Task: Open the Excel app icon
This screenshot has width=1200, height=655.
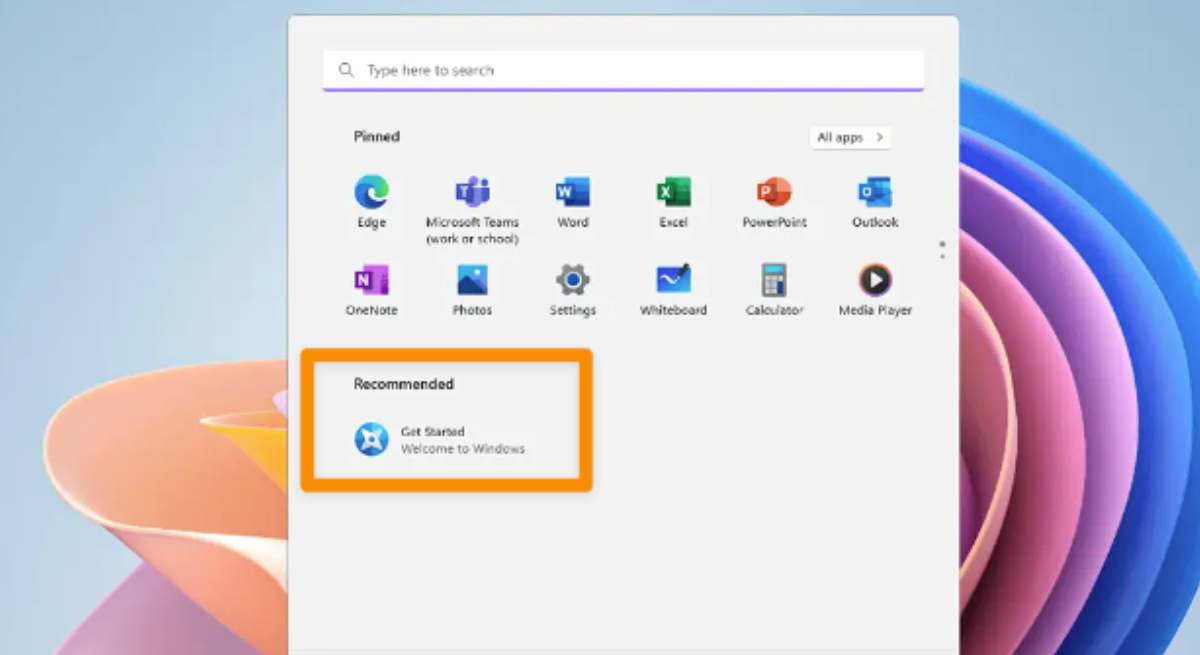Action: pyautogui.click(x=673, y=192)
